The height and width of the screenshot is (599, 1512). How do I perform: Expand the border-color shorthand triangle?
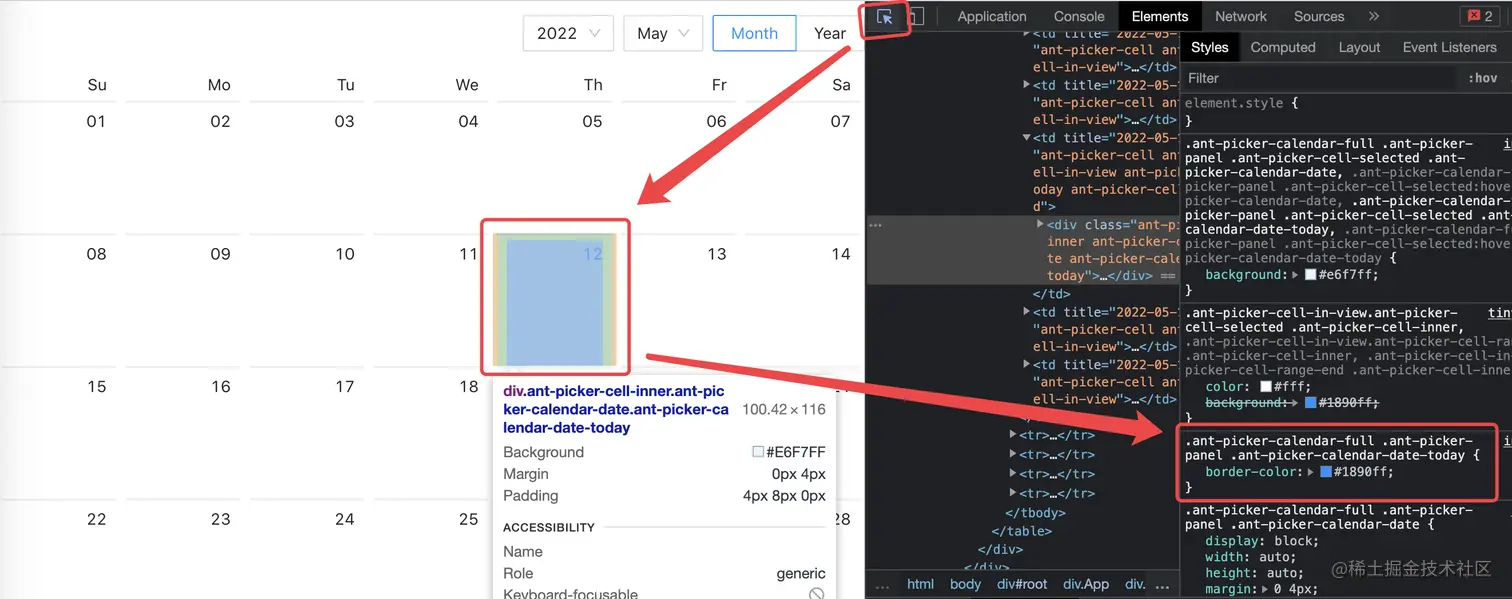click(1311, 472)
